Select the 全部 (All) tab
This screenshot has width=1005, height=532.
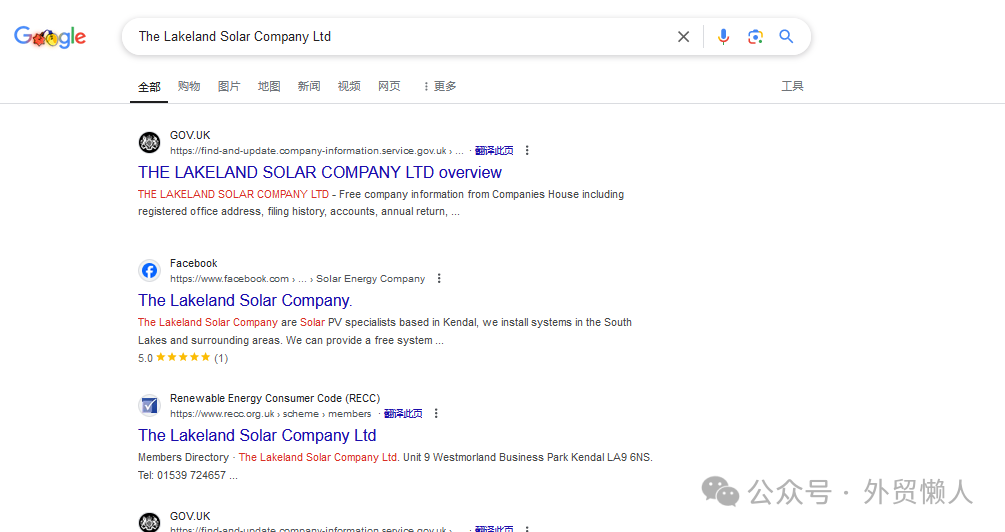pos(149,87)
